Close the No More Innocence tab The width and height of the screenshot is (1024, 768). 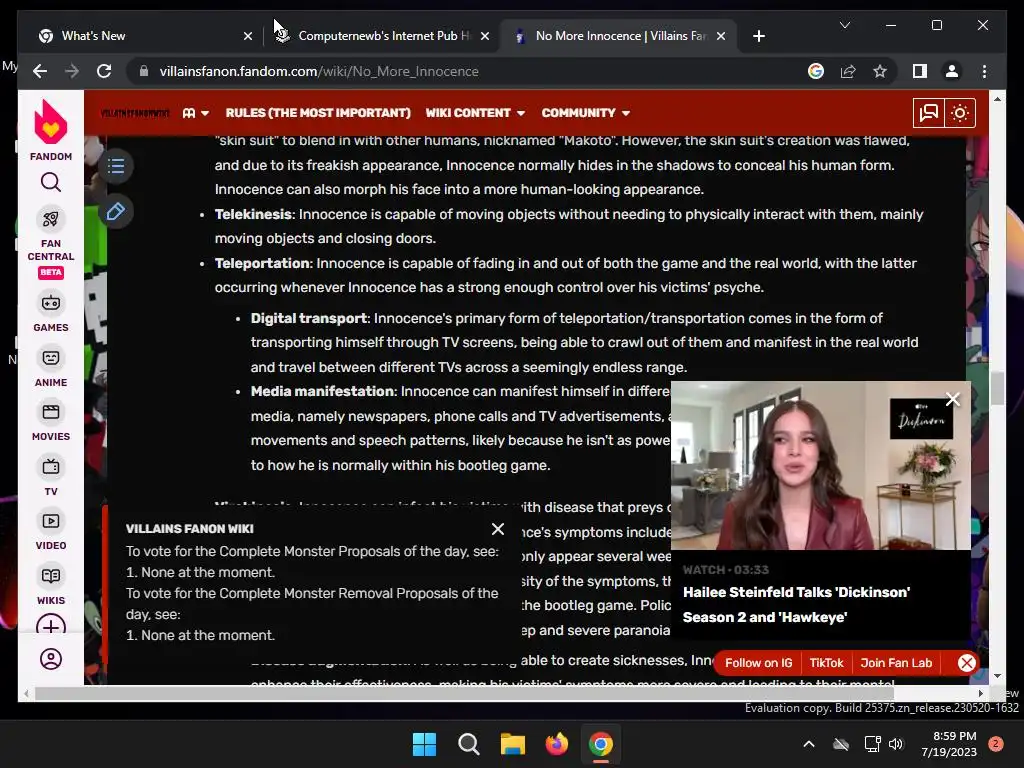click(x=720, y=36)
